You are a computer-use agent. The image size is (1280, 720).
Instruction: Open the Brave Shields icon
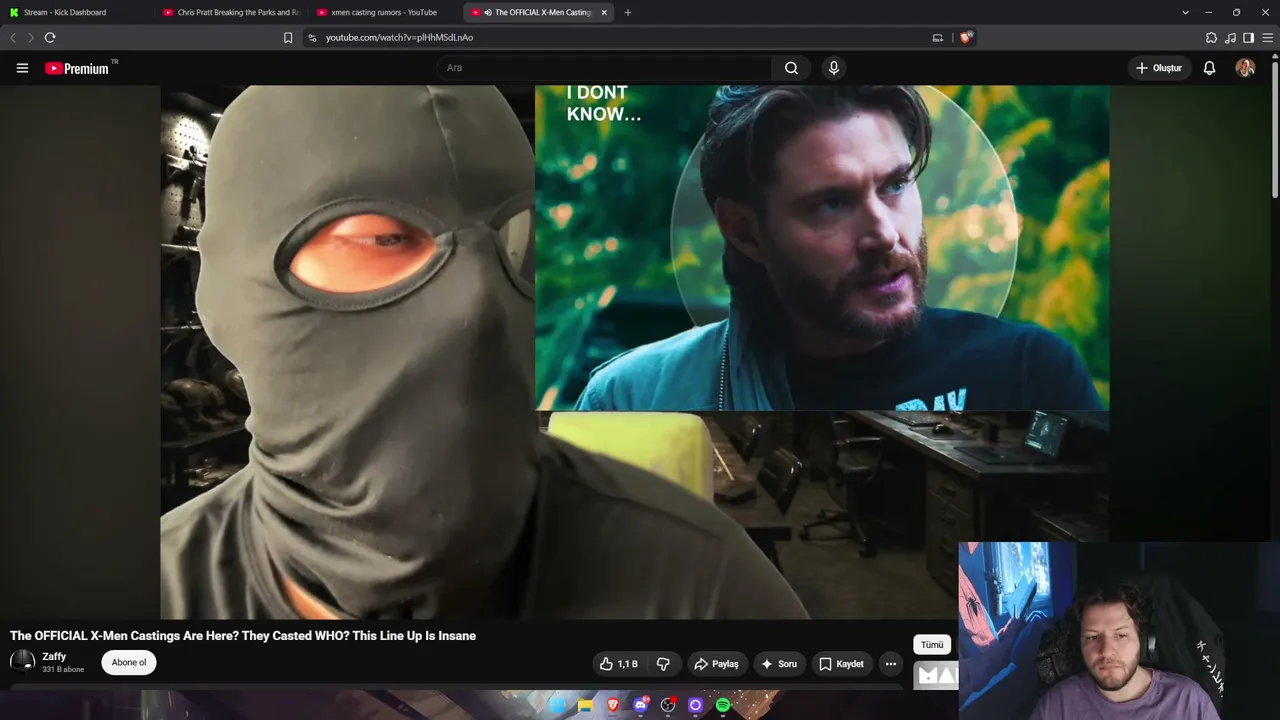coord(966,38)
